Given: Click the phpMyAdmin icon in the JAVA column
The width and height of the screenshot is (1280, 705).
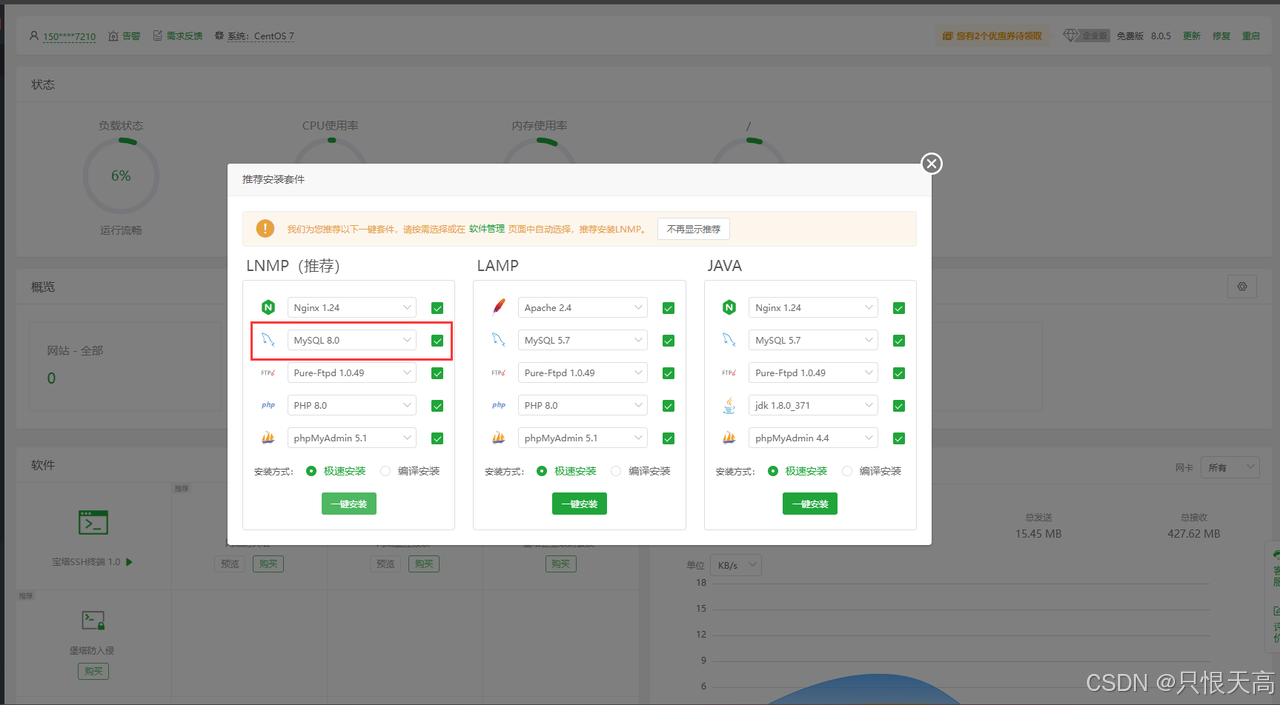Looking at the screenshot, I should 730,438.
